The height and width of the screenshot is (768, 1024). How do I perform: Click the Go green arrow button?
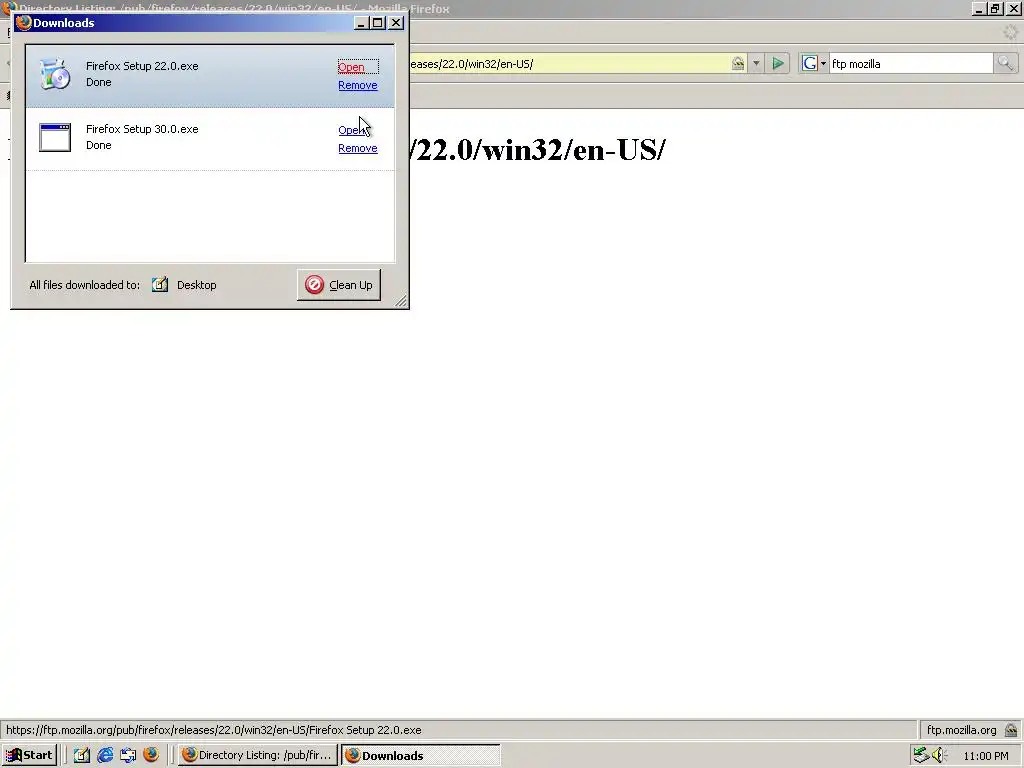[x=778, y=63]
